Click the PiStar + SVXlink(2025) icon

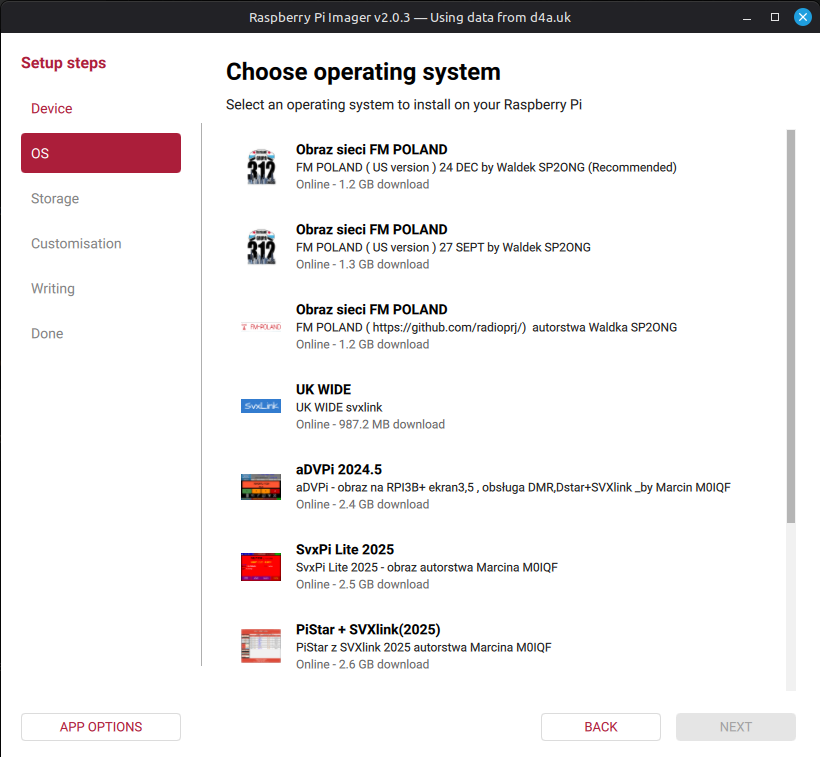pos(261,646)
